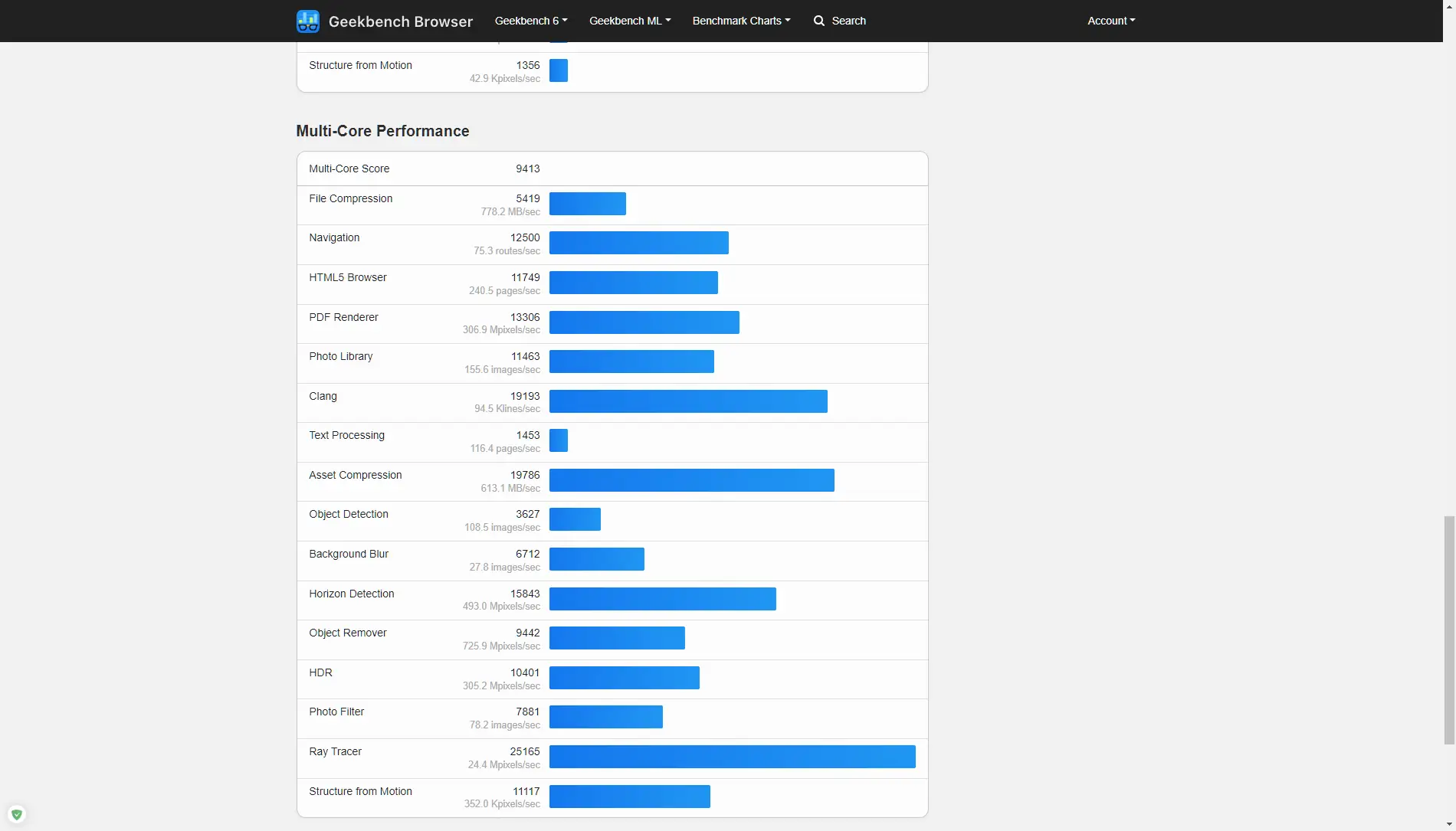Image resolution: width=1456 pixels, height=831 pixels.
Task: Click the Structure from Motion score 1356
Action: [x=528, y=65]
